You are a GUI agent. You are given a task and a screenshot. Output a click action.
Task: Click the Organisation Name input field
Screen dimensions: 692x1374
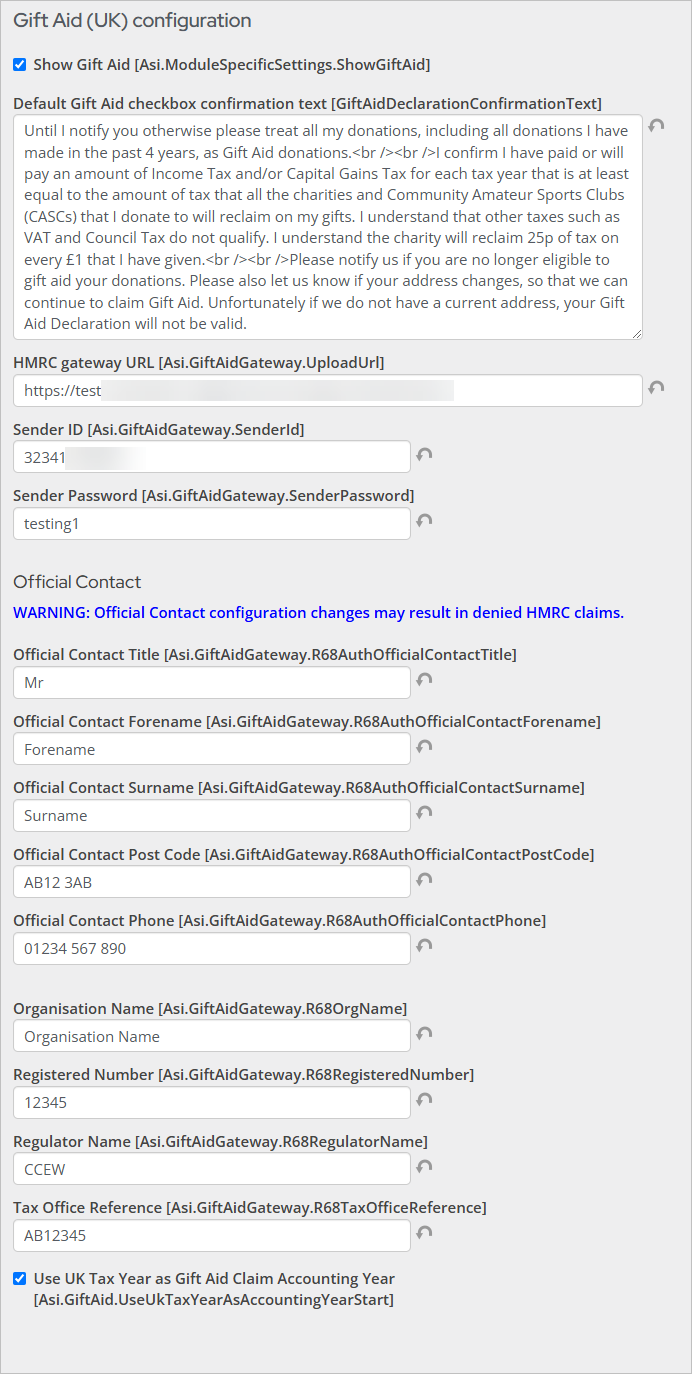212,1037
